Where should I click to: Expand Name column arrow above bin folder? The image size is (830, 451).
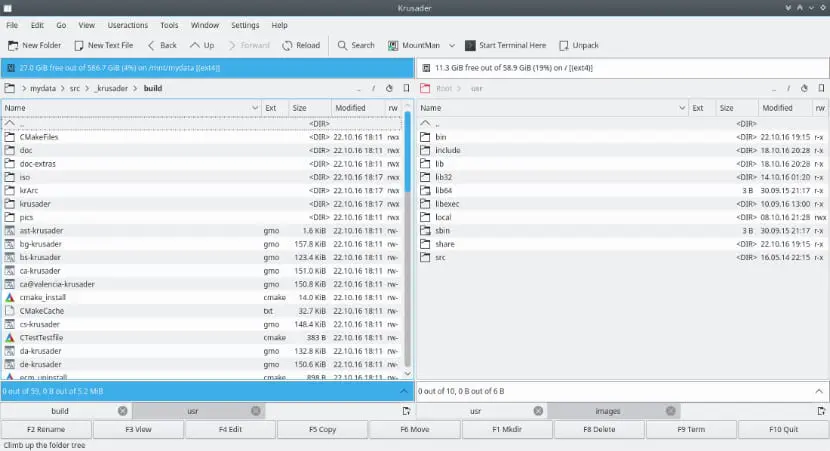tap(682, 108)
